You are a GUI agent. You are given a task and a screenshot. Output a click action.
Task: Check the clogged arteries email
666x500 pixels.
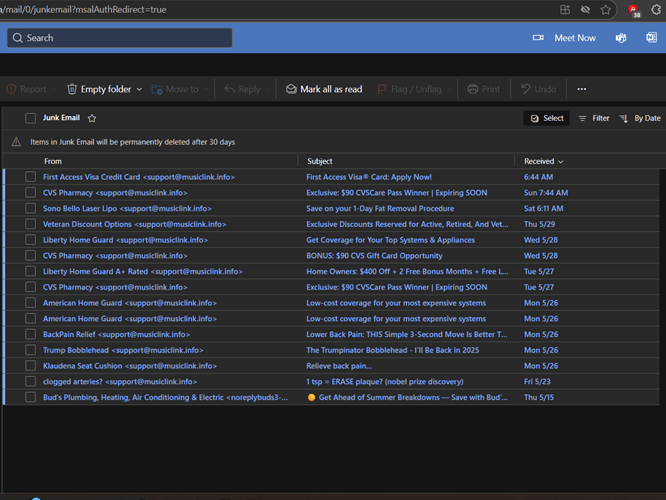coord(30,381)
